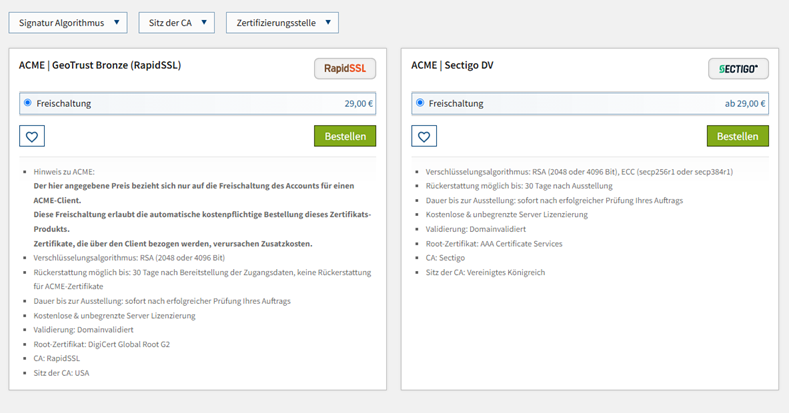Click 'Kostenlose & unbegrenzte Server Lizenzierung' in GeoTrust card

[x=114, y=315]
